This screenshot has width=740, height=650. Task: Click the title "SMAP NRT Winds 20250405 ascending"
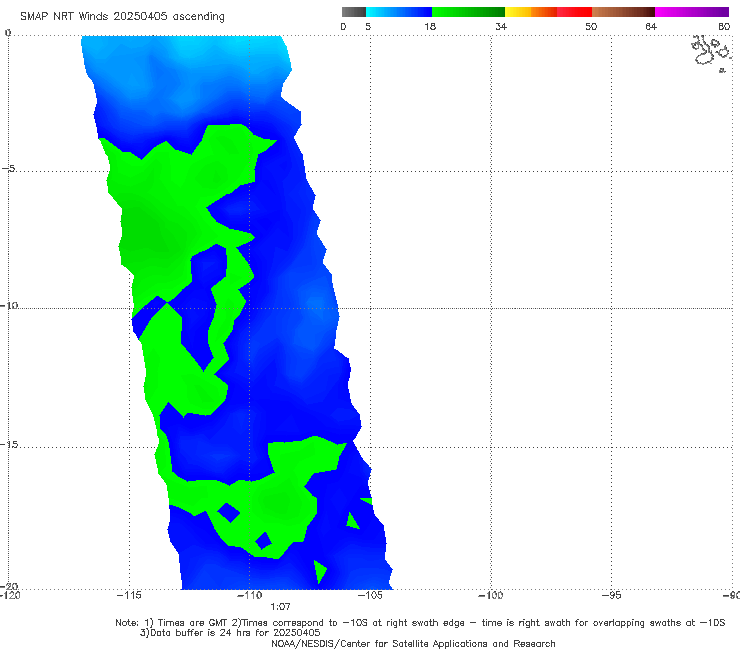pyautogui.click(x=122, y=16)
